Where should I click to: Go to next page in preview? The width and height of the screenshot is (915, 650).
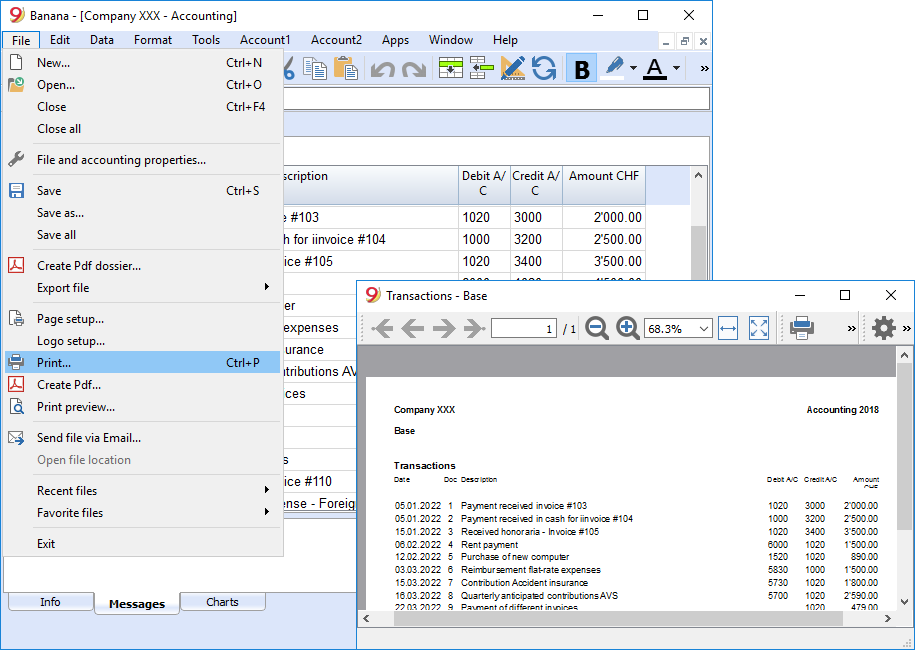point(444,329)
